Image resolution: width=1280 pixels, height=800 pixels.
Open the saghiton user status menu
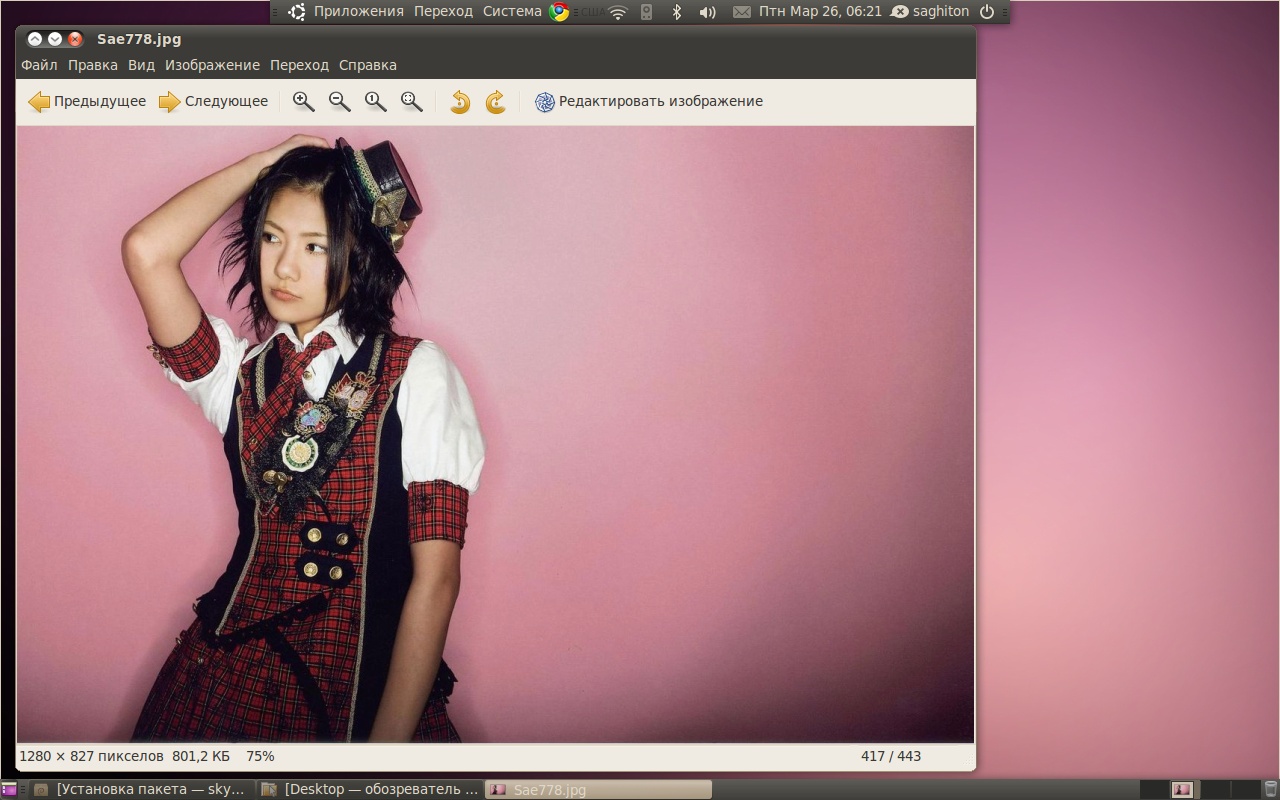(930, 11)
